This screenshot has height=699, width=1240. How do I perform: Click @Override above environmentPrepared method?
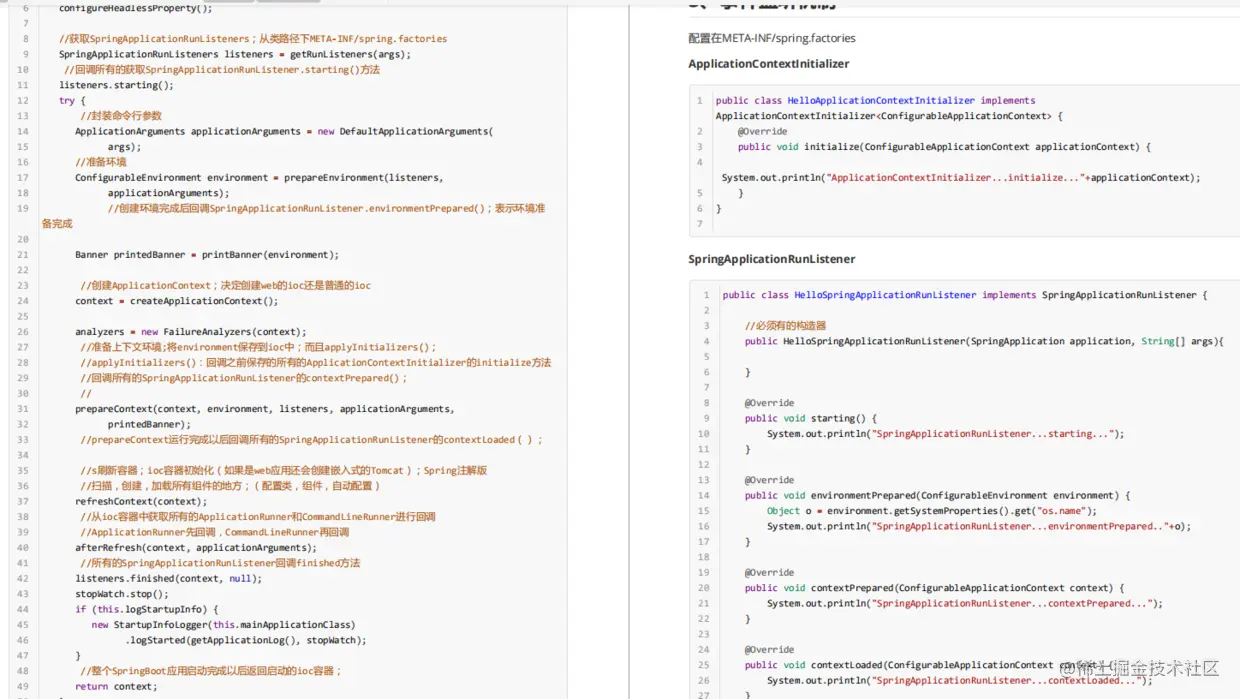[769, 480]
